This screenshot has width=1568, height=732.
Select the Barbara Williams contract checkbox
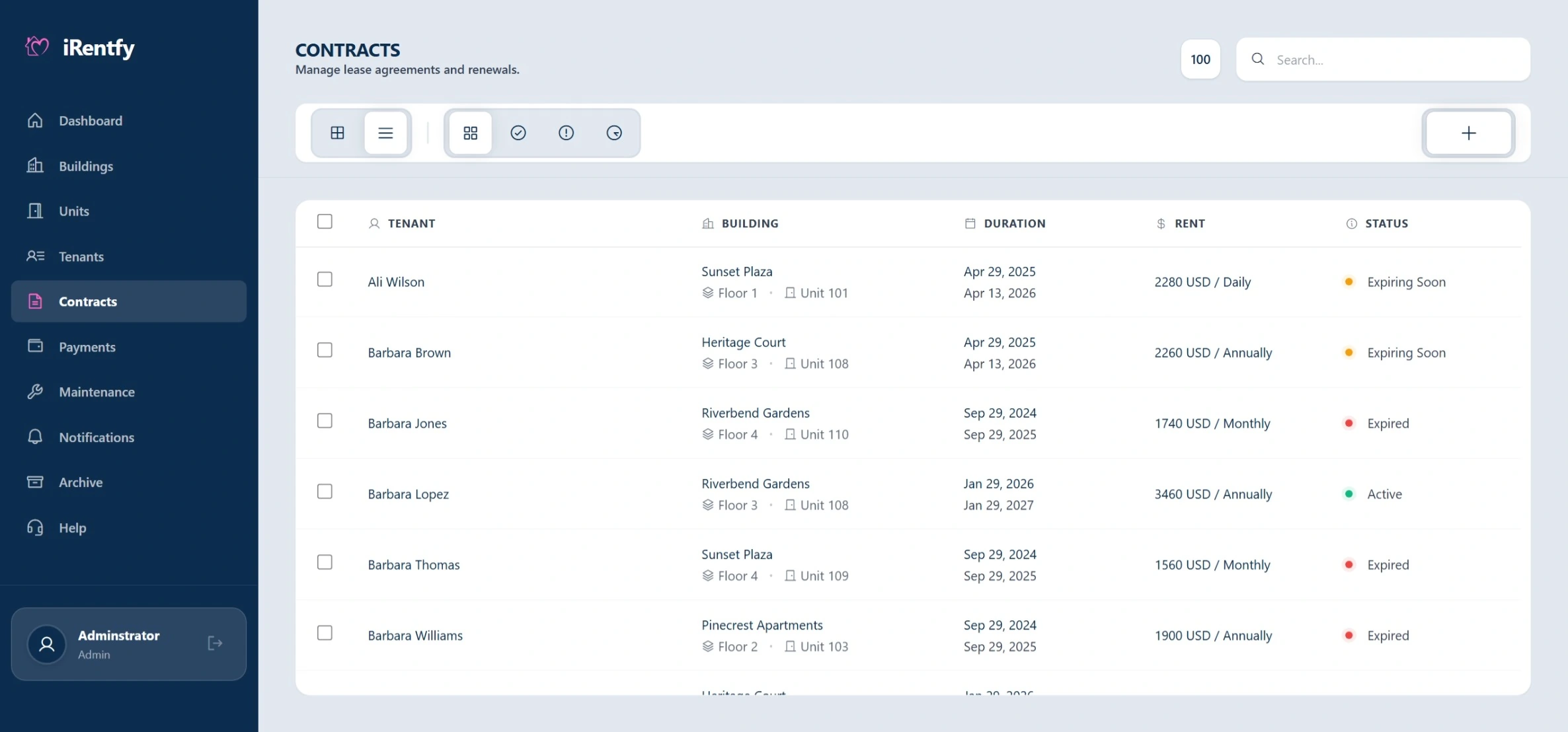325,633
